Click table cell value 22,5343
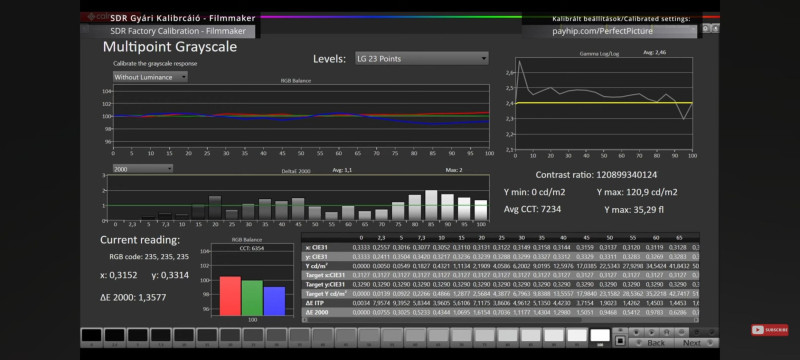The height and width of the screenshot is (360, 800). click(x=610, y=266)
